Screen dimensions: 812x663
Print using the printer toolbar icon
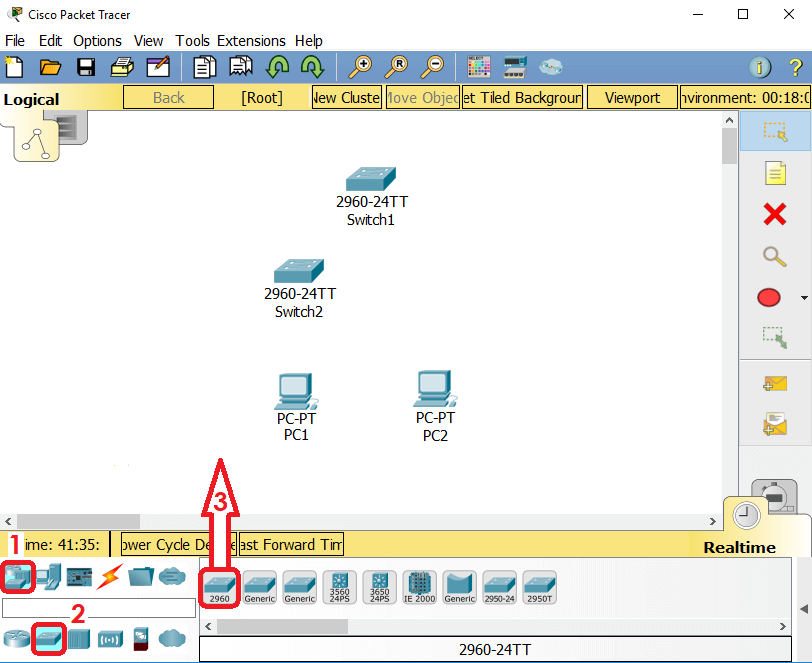[x=122, y=67]
